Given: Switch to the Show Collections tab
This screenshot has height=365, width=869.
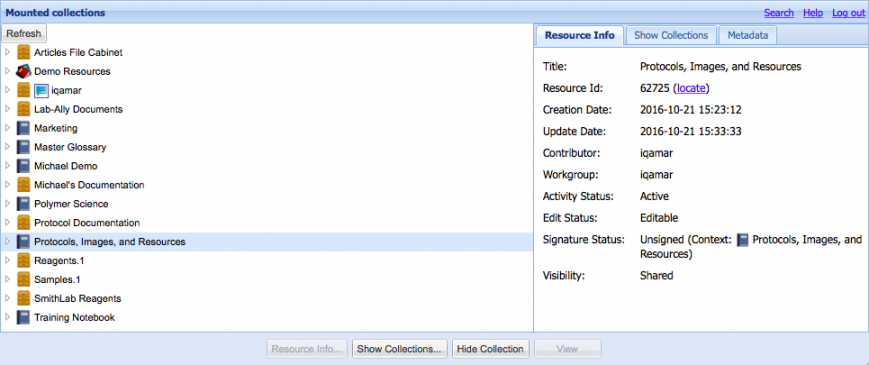Looking at the screenshot, I should pos(671,35).
